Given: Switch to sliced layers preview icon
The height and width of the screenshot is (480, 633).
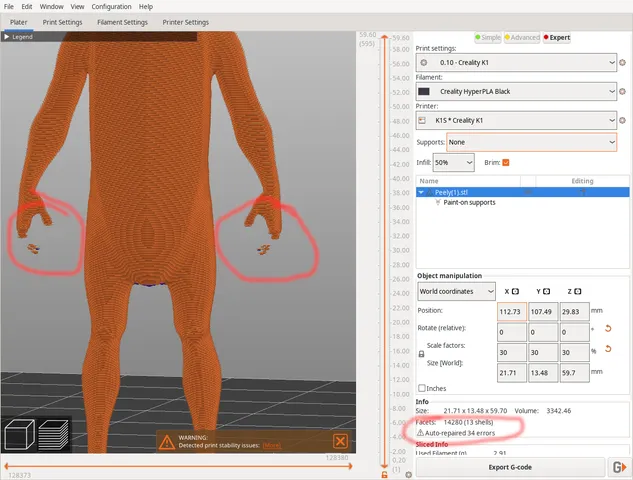Looking at the screenshot, I should coord(53,434).
